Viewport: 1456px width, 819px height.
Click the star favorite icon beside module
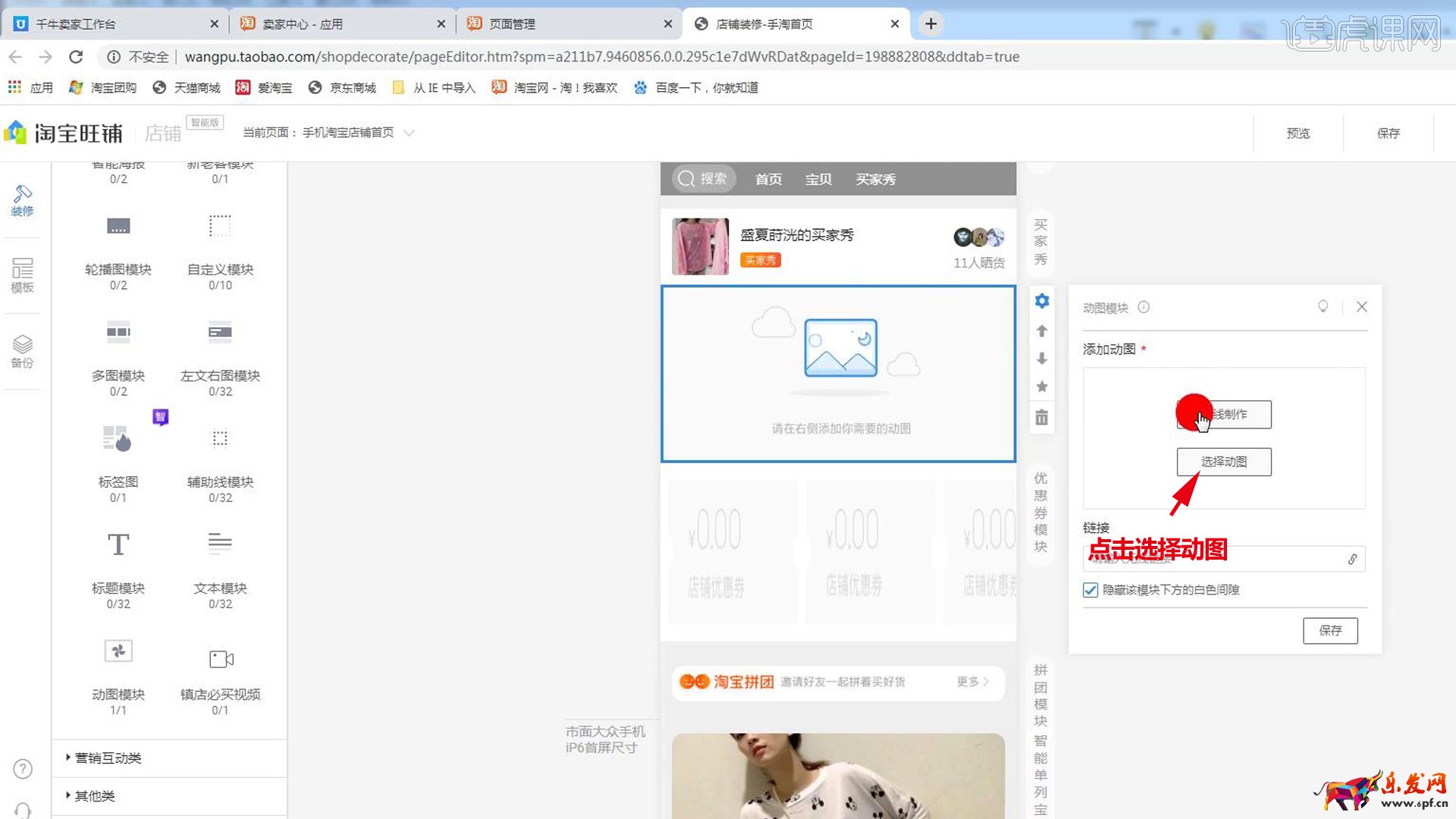1042,387
